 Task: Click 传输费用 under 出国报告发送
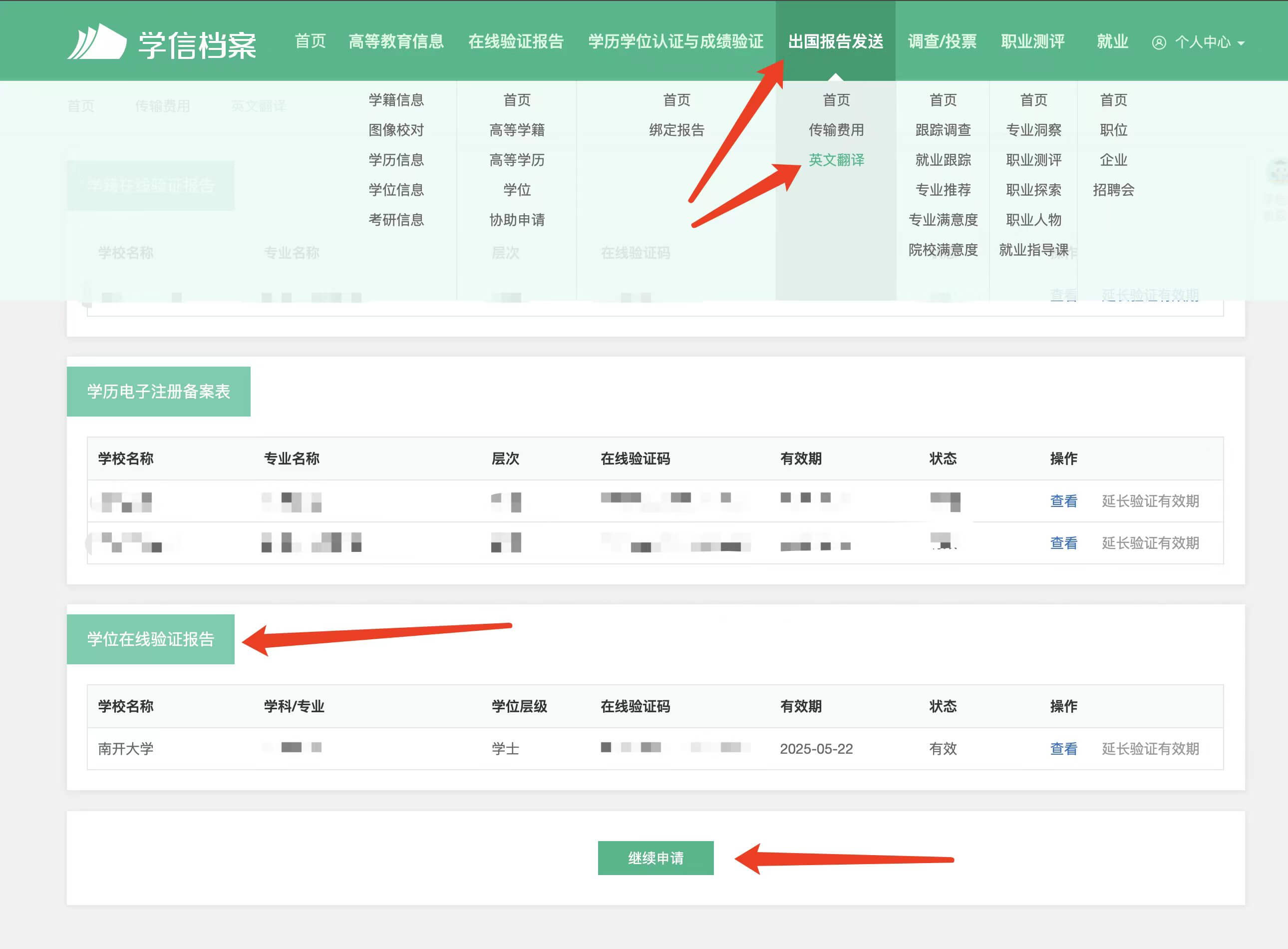click(x=836, y=129)
